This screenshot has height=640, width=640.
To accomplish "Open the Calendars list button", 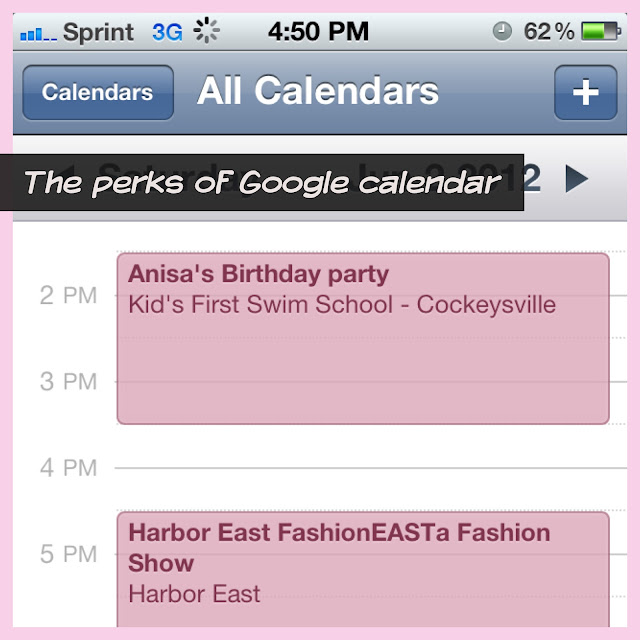I will (97, 93).
